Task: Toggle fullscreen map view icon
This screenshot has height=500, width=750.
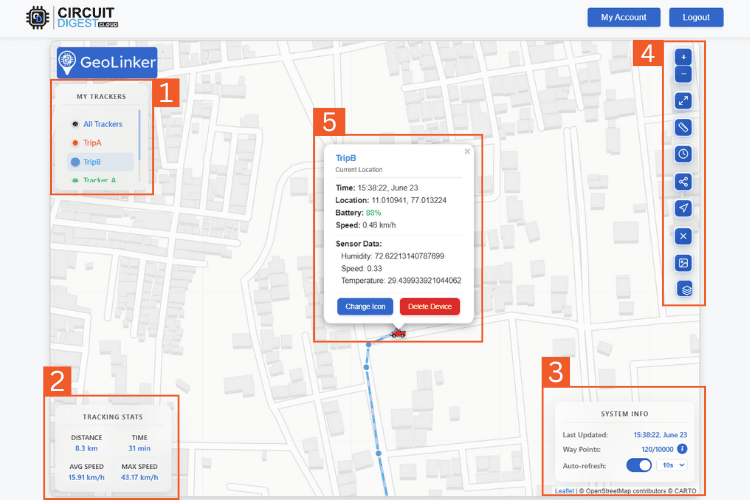Action: click(x=683, y=100)
